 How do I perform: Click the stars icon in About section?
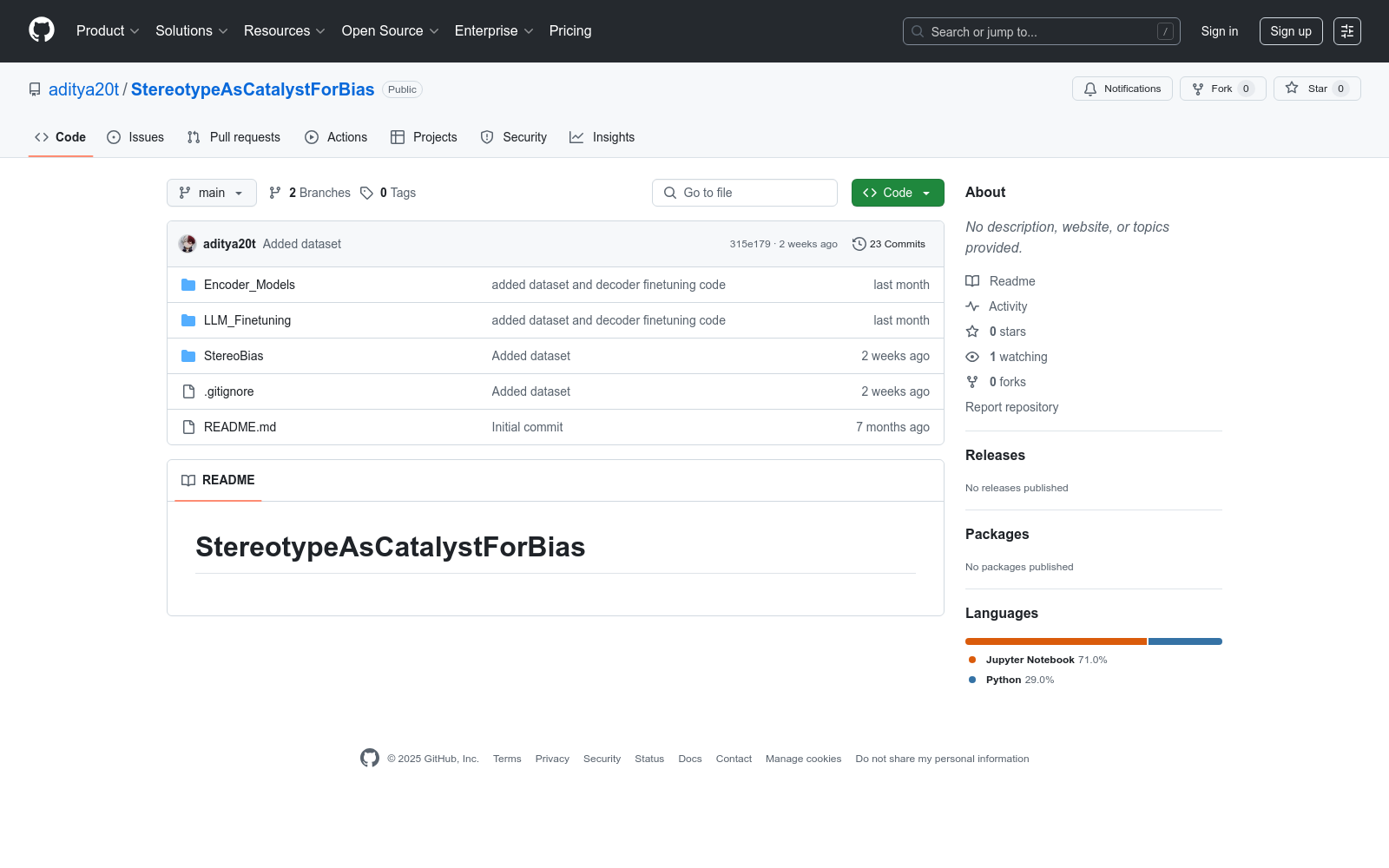click(x=972, y=332)
